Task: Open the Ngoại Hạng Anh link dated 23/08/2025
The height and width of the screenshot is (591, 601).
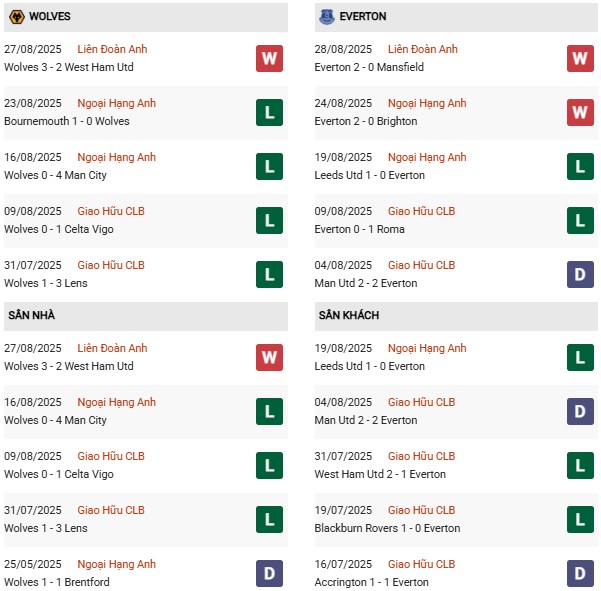Action: click(116, 103)
